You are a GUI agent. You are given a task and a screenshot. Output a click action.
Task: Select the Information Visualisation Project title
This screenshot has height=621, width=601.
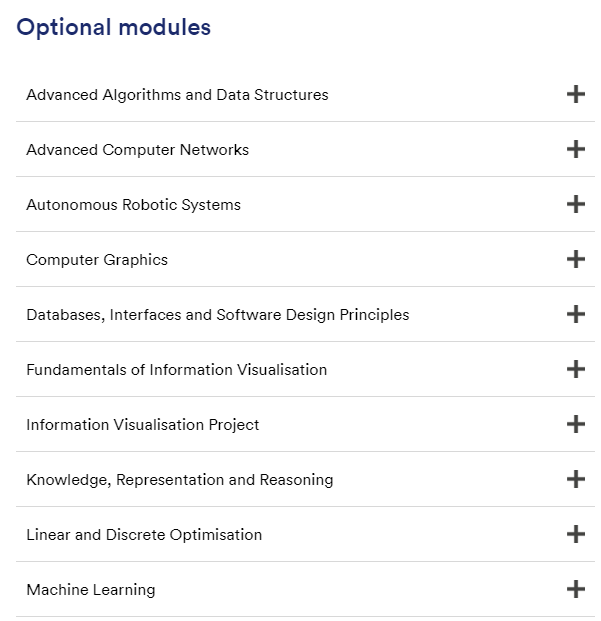[142, 425]
